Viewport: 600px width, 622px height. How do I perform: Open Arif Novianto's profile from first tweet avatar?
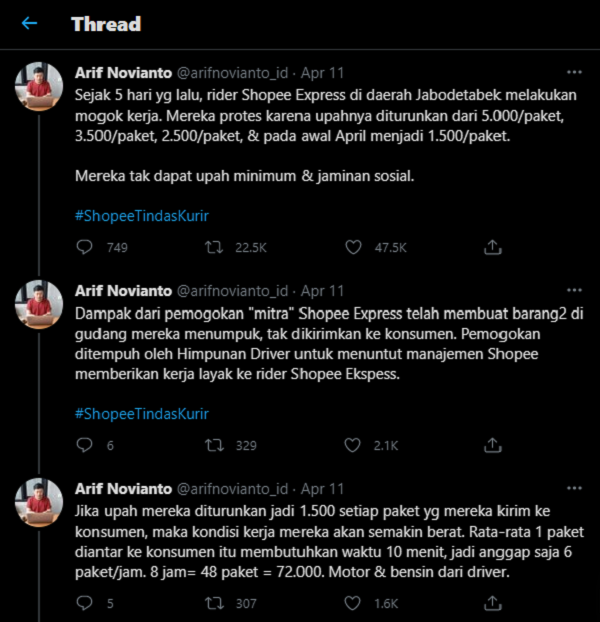pos(39,86)
